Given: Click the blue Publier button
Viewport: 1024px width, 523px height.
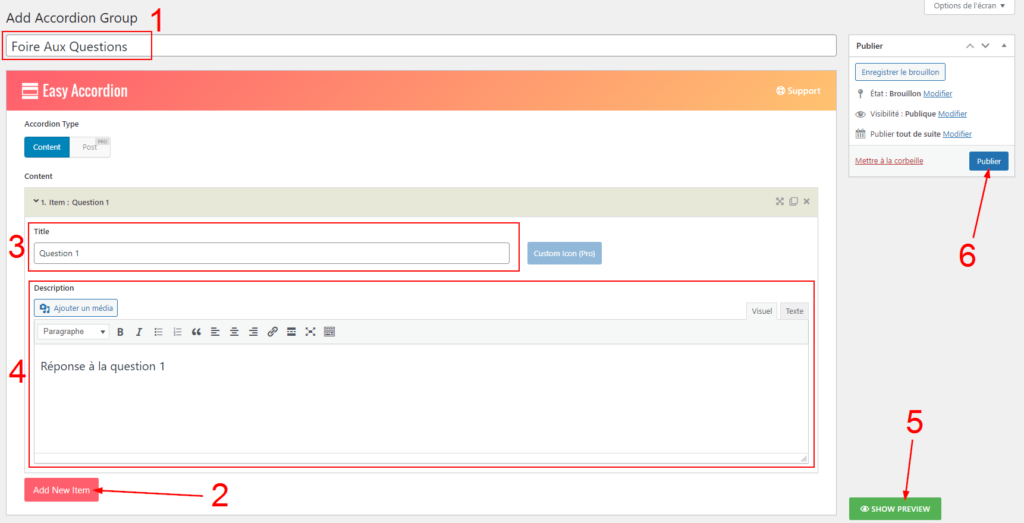Looking at the screenshot, I should coord(988,161).
